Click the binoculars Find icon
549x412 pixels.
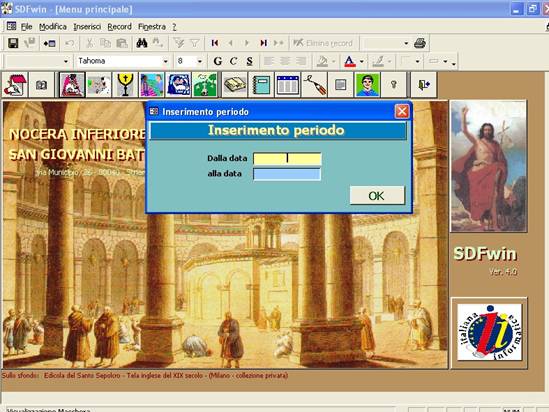[141, 43]
